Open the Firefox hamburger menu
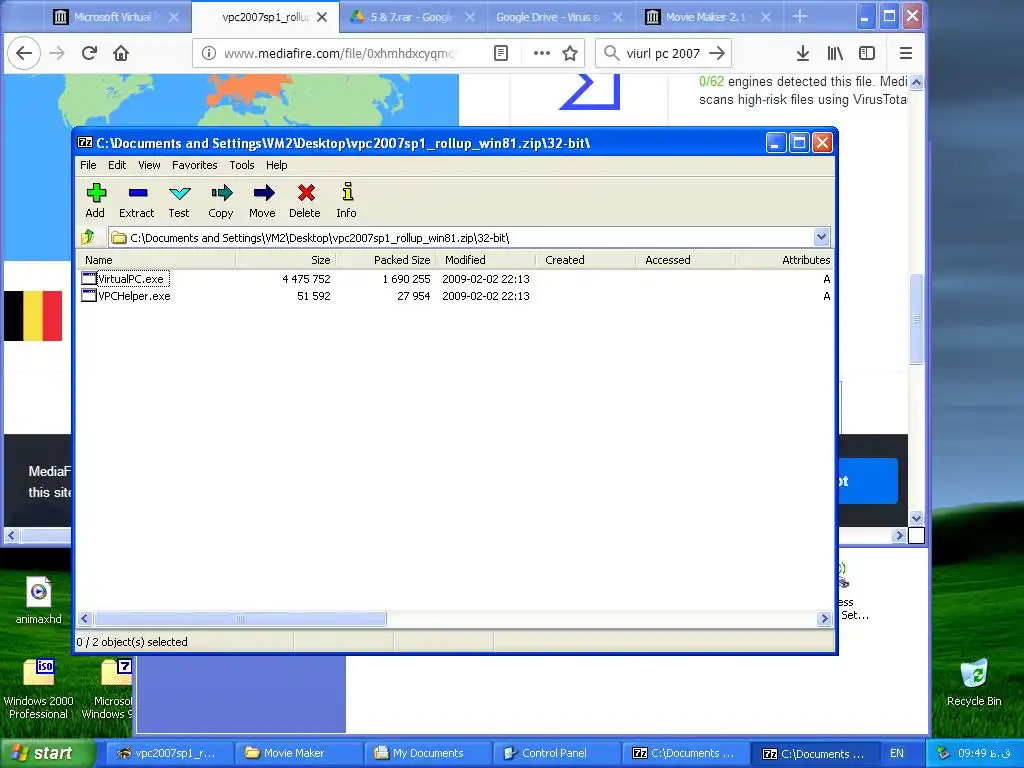Image resolution: width=1024 pixels, height=768 pixels. pos(906,54)
